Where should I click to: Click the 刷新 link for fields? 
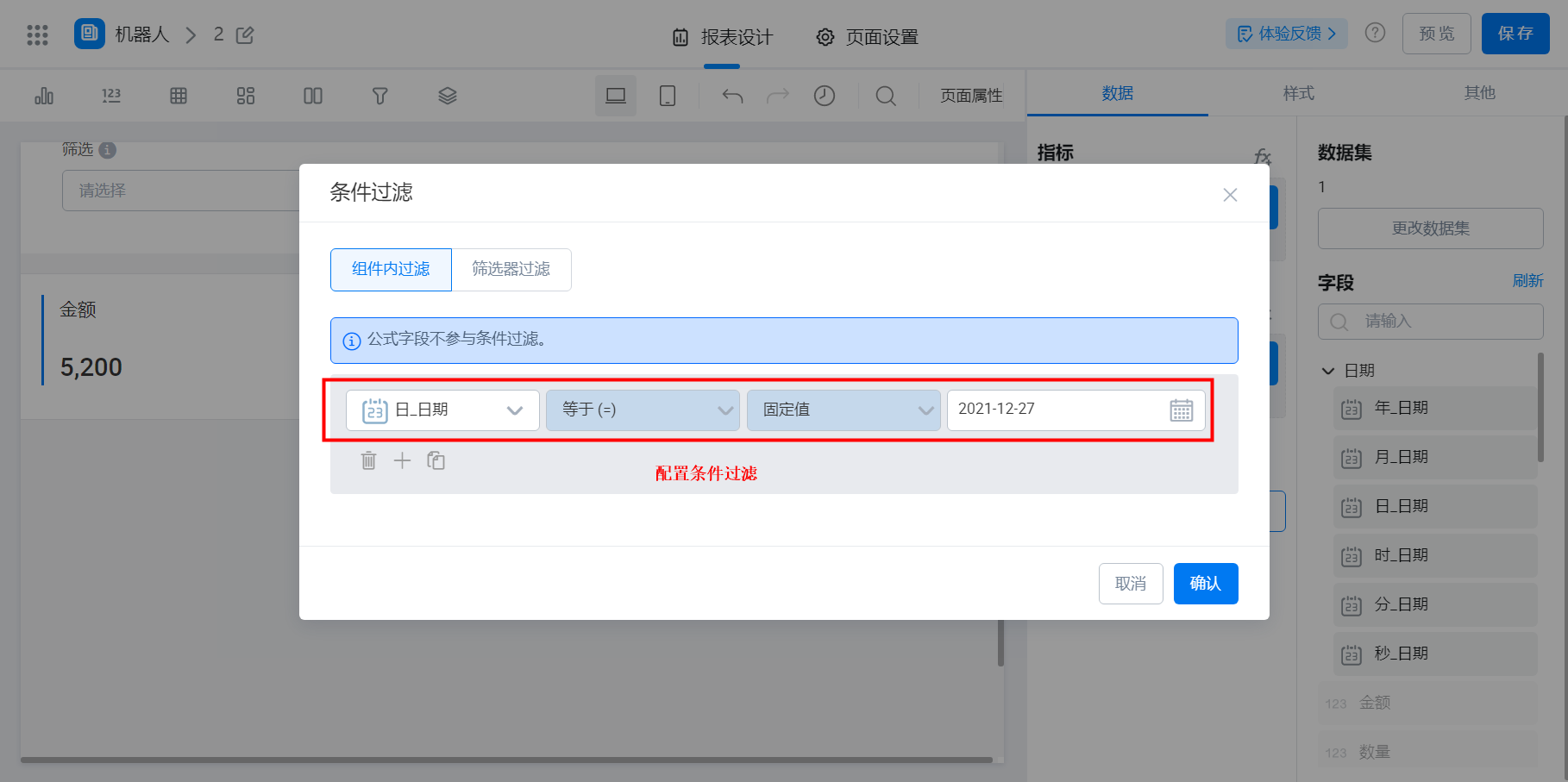tap(1527, 281)
